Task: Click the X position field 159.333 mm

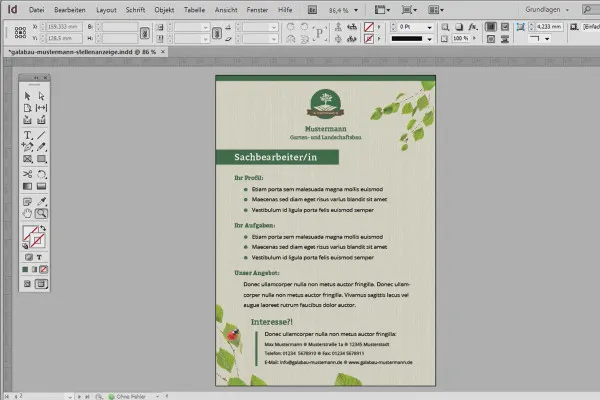Action: click(64, 27)
